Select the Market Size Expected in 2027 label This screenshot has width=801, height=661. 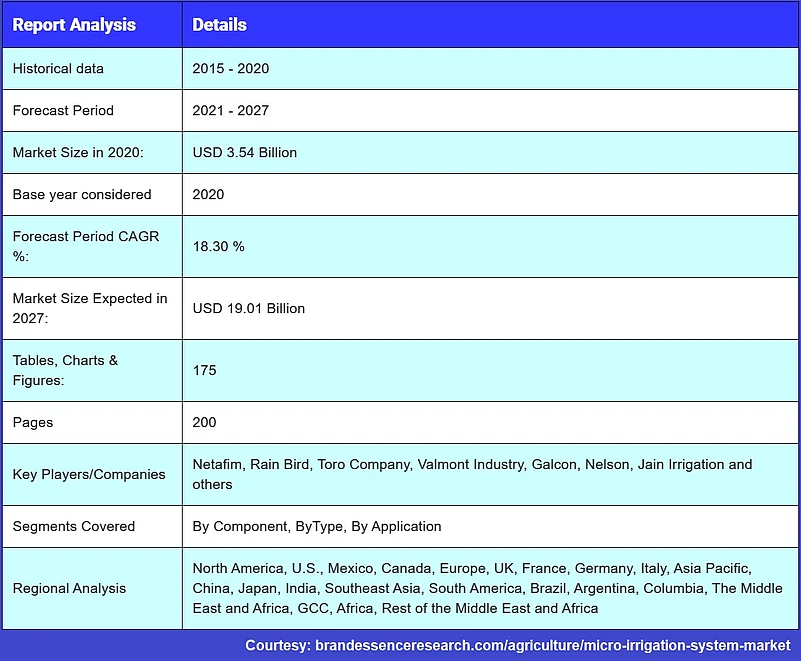click(x=90, y=308)
